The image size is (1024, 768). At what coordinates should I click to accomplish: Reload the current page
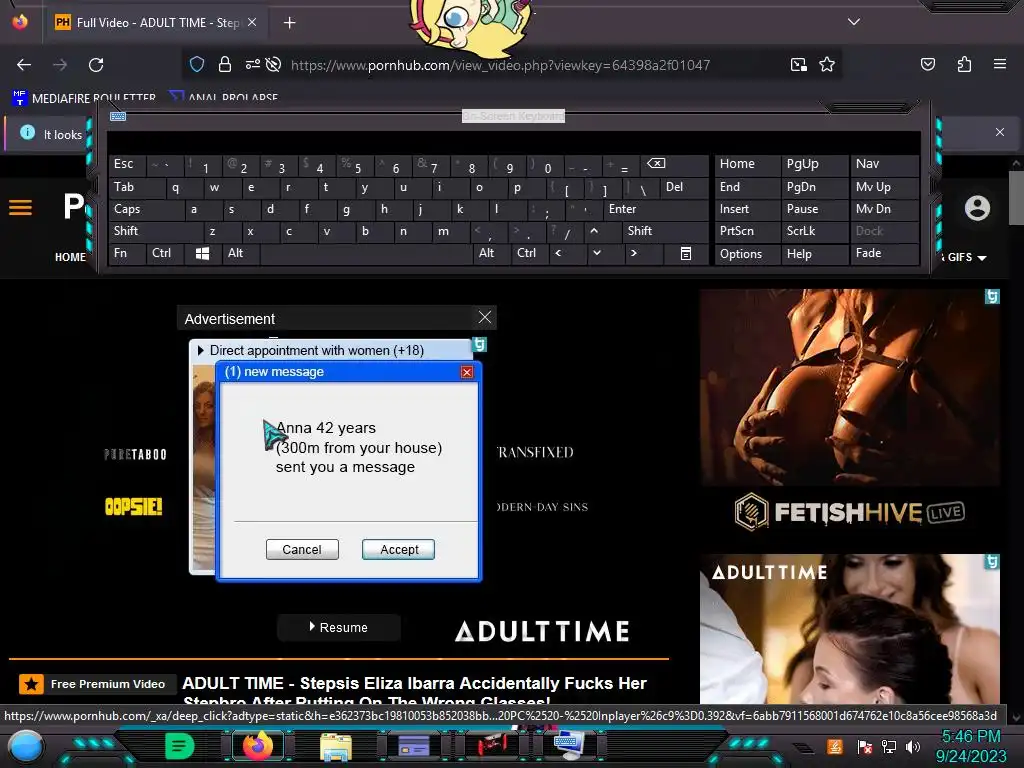coord(96,65)
